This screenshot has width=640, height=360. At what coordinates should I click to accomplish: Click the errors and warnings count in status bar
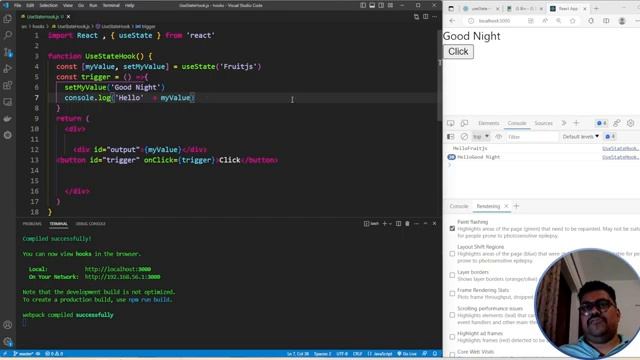pos(54,354)
